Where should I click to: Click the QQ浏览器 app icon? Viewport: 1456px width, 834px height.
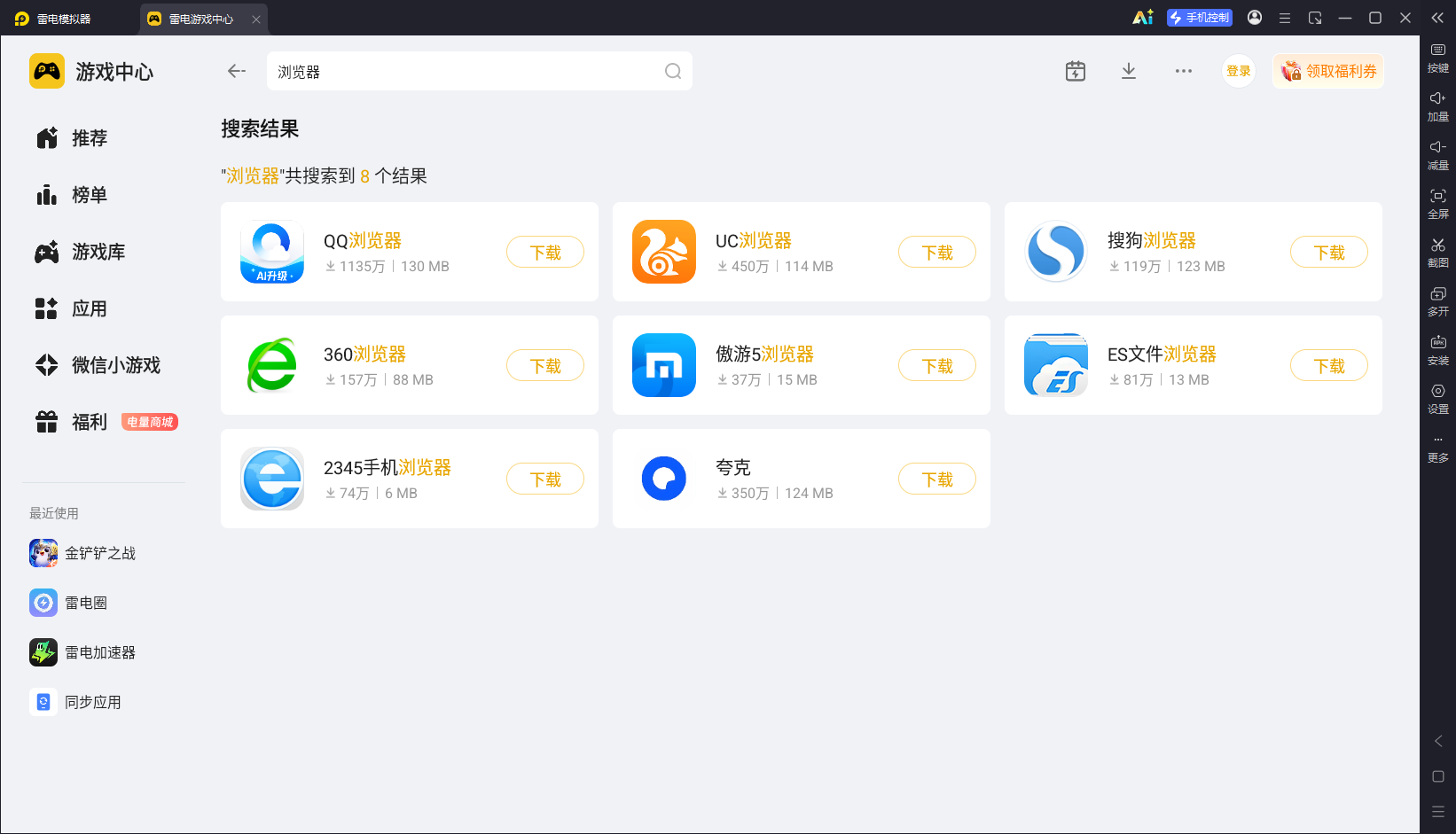[272, 252]
